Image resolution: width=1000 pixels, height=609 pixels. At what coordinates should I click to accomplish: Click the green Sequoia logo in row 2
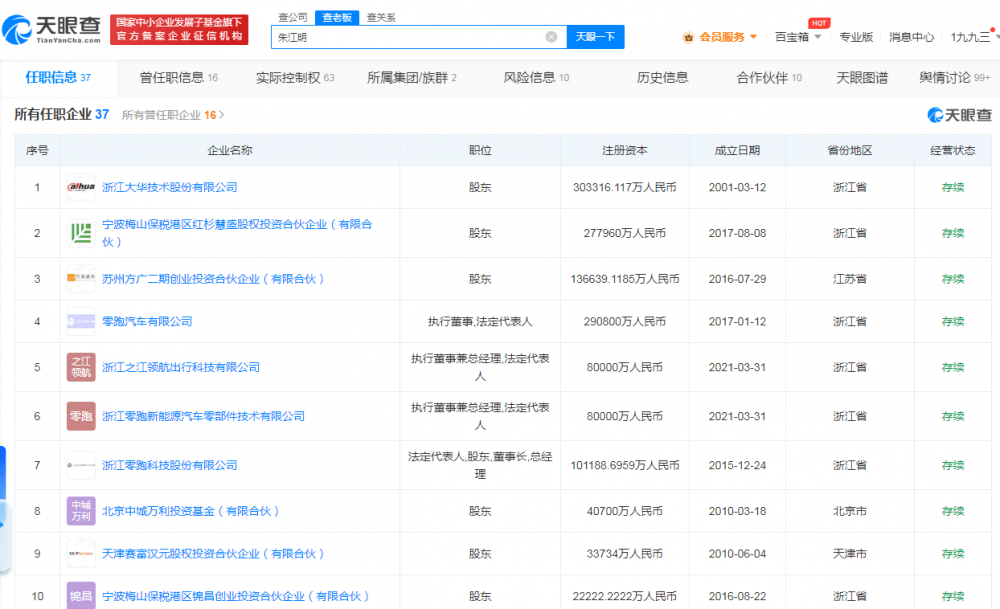tap(81, 233)
